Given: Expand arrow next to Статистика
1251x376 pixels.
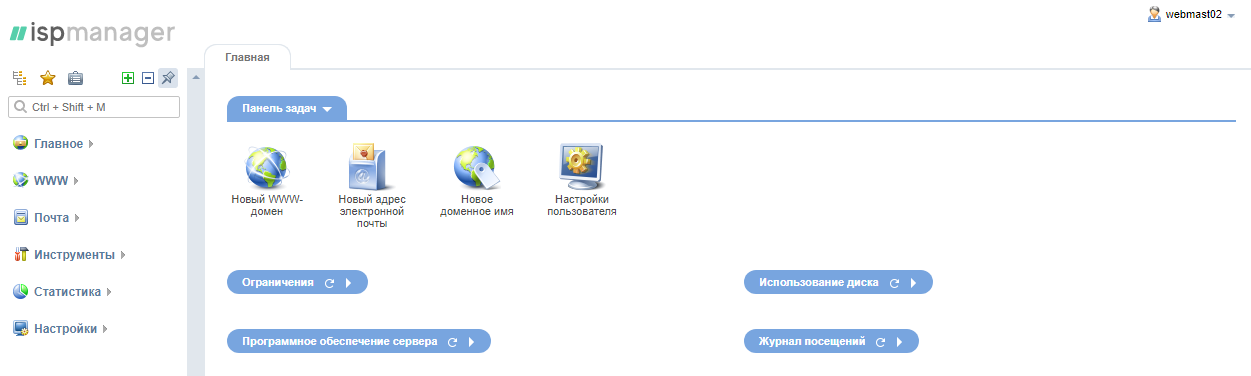Looking at the screenshot, I should point(109,292).
